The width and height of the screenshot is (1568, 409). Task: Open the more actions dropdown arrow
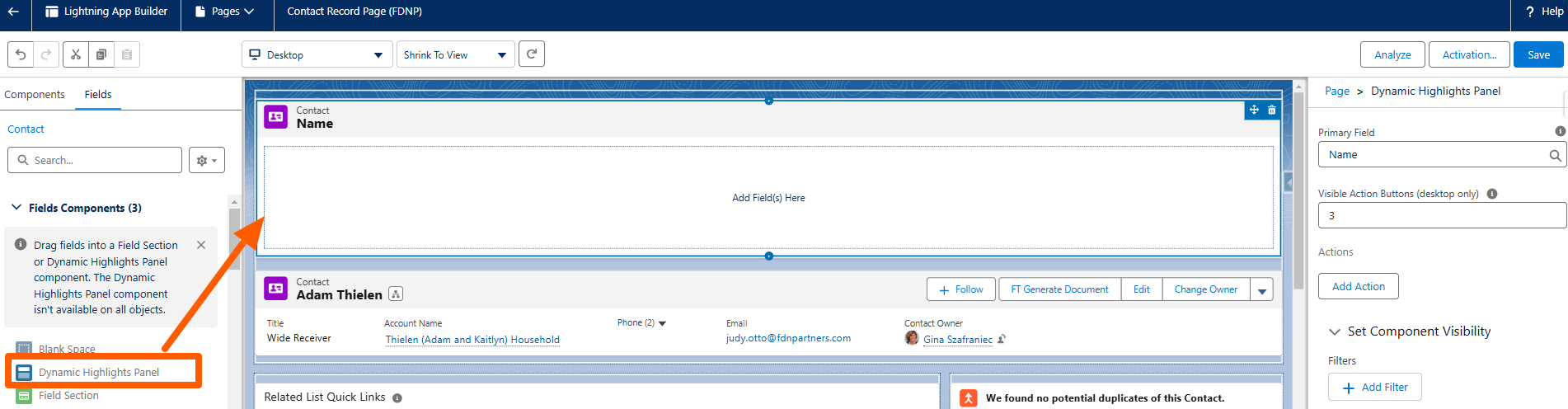(x=1261, y=289)
